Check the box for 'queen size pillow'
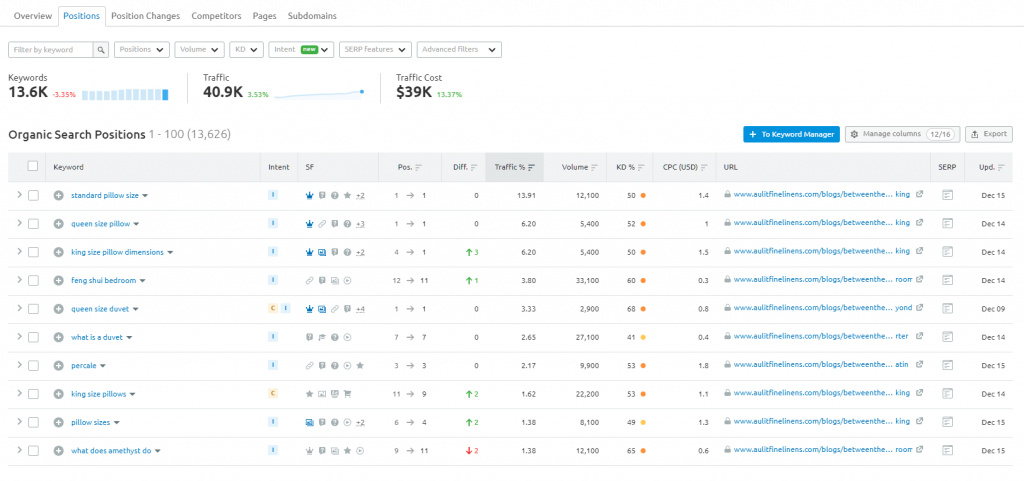The height and width of the screenshot is (481, 1024). [x=33, y=224]
